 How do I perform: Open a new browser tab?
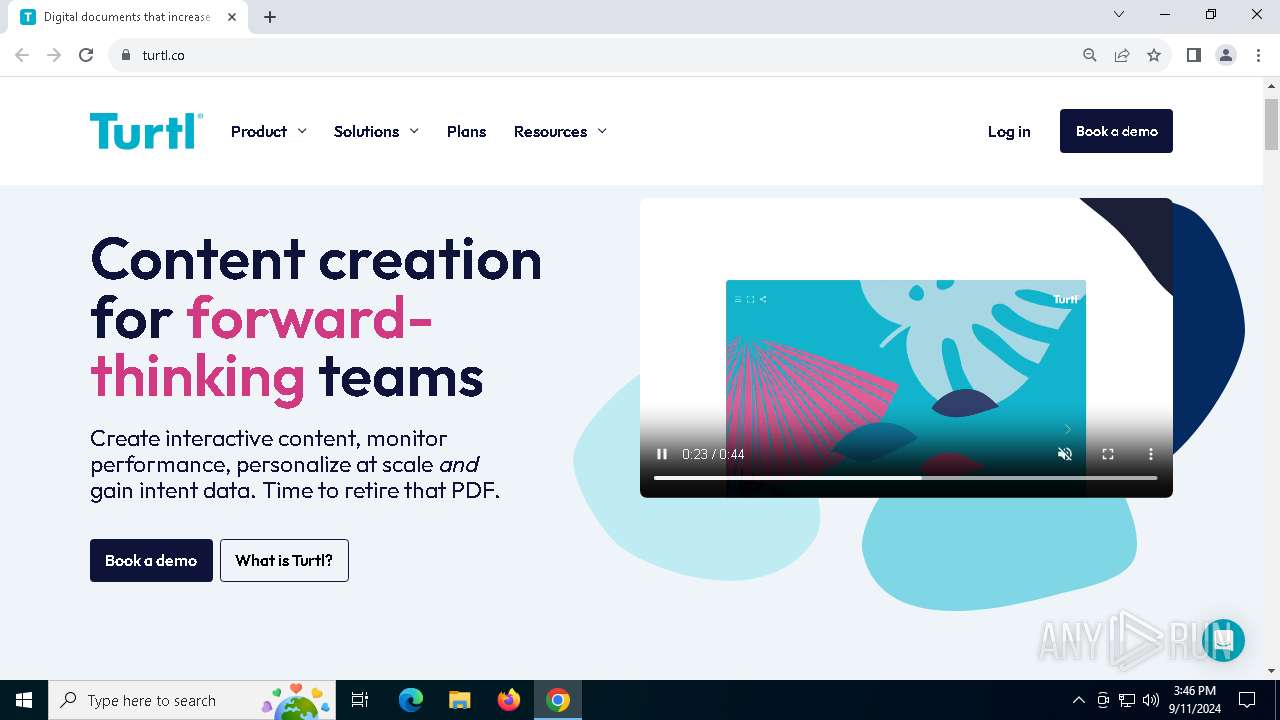click(x=270, y=17)
